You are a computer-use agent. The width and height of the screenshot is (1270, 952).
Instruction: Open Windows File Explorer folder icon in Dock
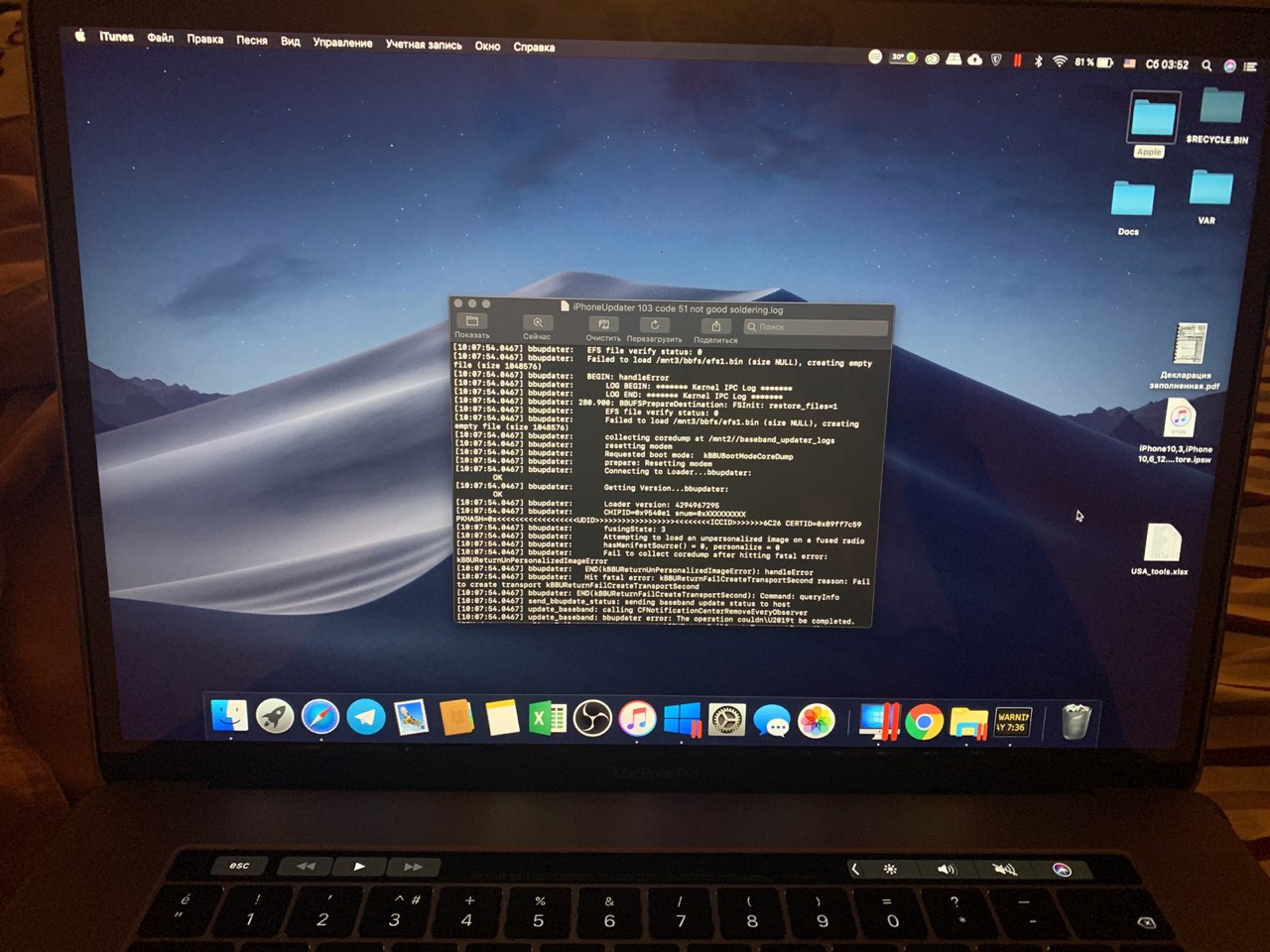(968, 723)
